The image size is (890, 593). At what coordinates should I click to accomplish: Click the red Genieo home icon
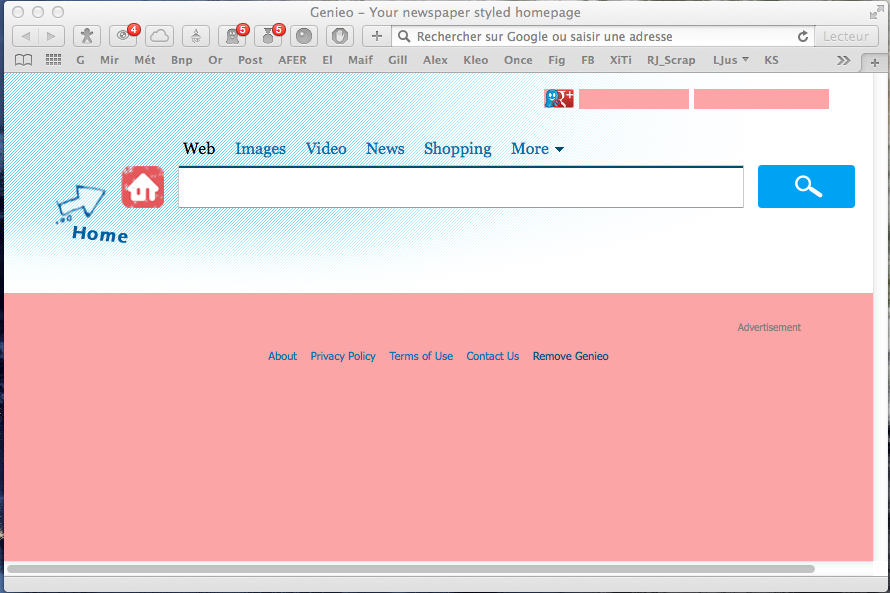tap(143, 187)
